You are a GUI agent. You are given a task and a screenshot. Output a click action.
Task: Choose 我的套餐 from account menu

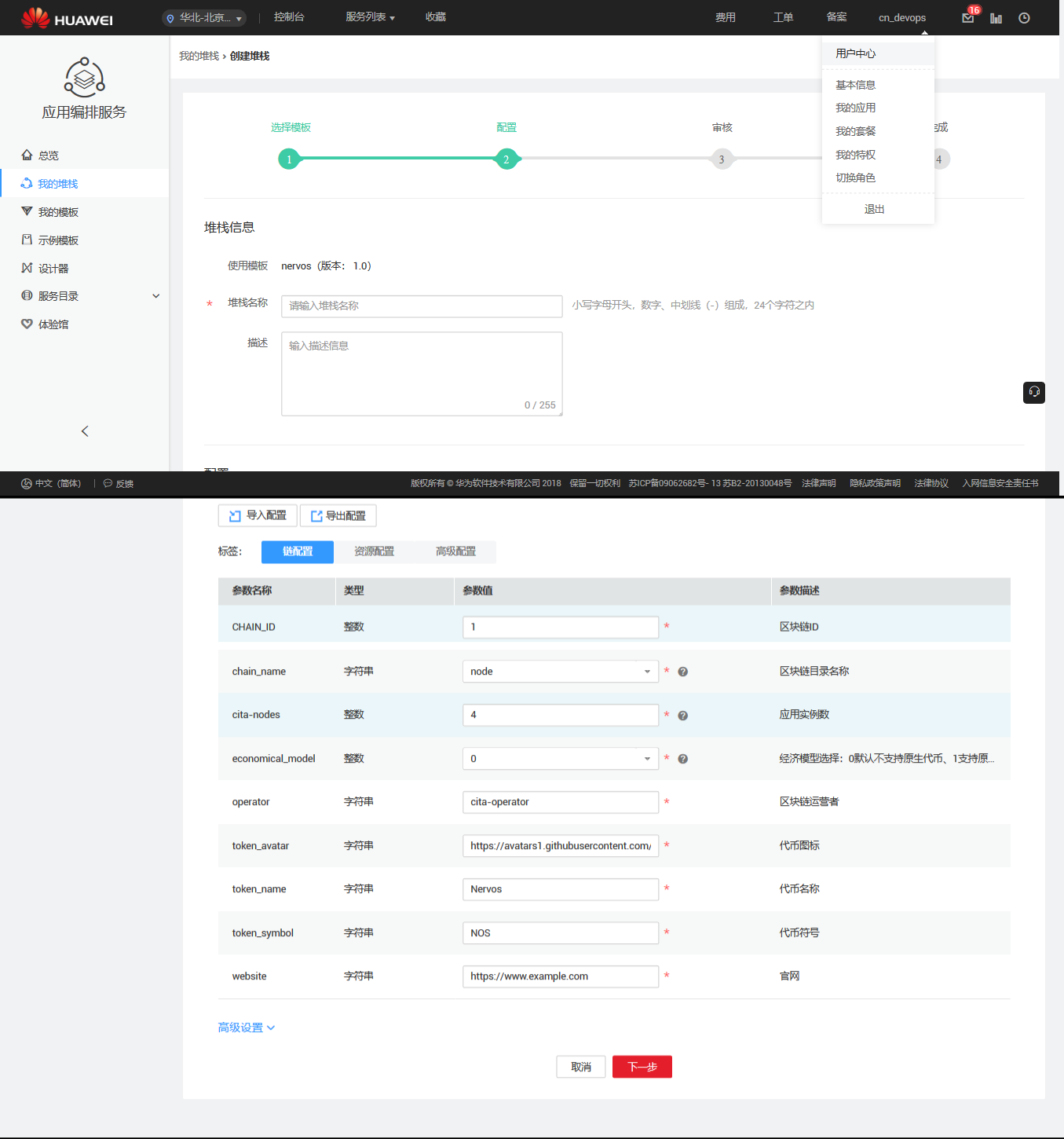tap(855, 131)
